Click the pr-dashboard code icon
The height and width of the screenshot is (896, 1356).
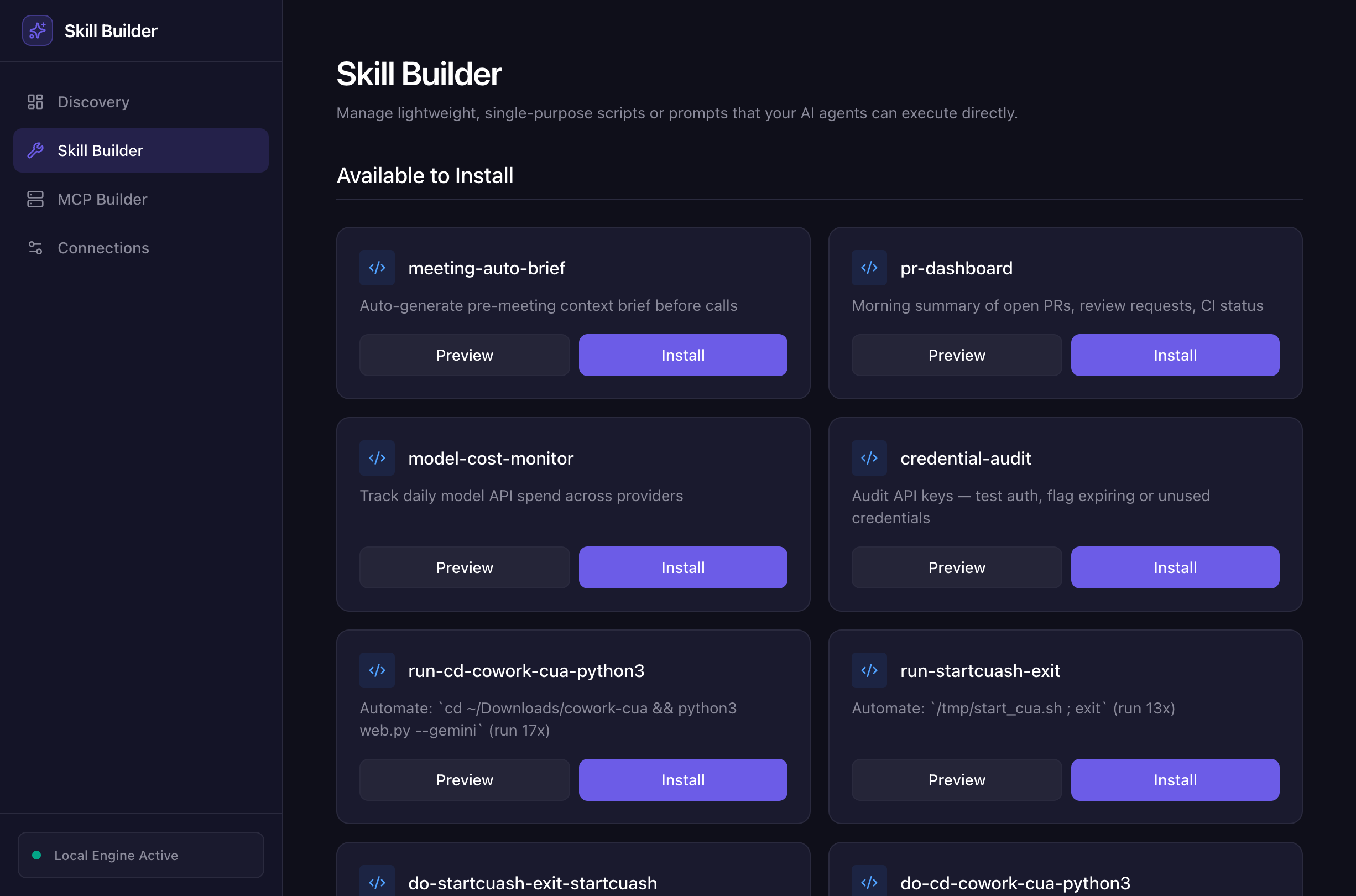[x=869, y=268]
